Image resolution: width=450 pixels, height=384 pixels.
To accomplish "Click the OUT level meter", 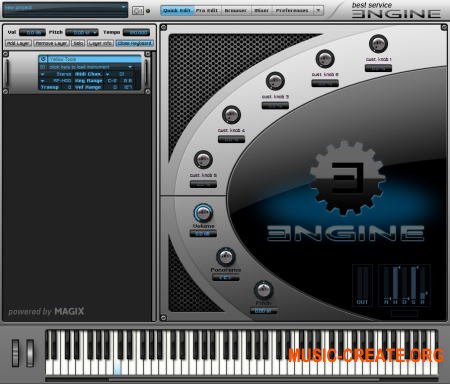I will 362,285.
